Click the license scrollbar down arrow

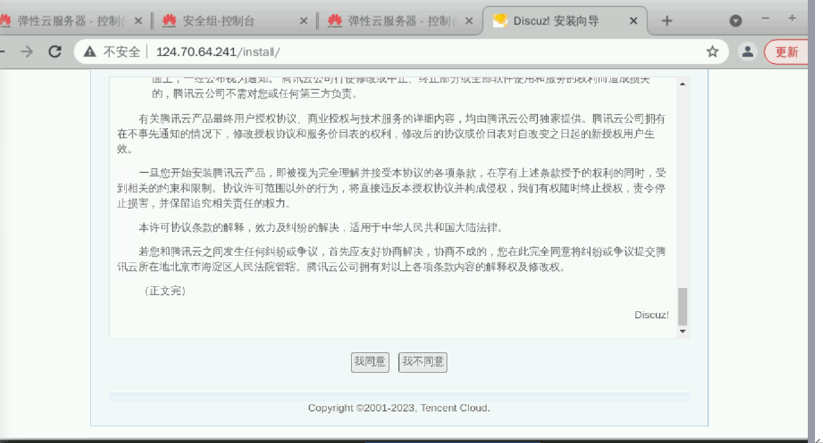point(683,331)
